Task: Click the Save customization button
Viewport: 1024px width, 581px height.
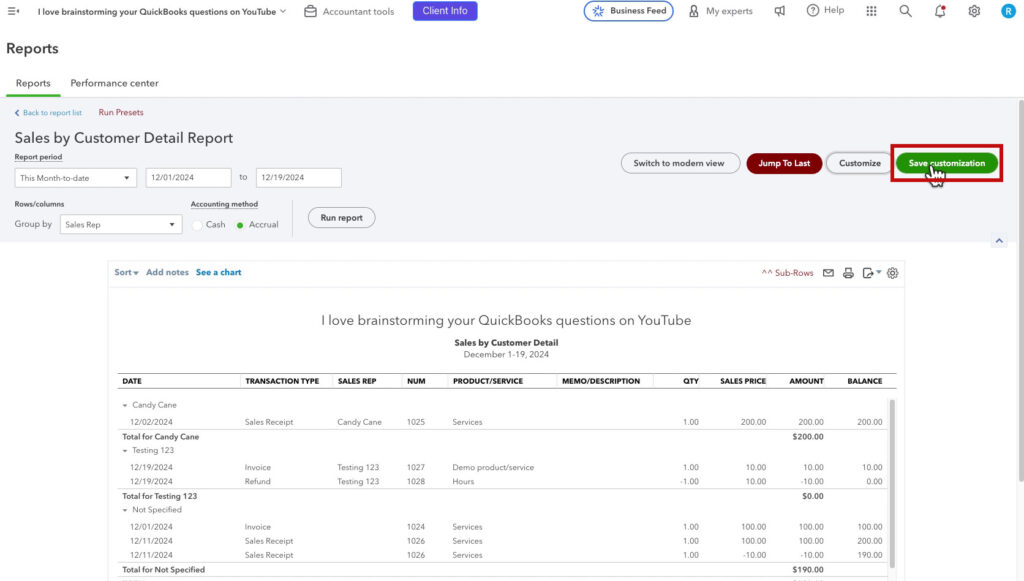Action: tap(945, 162)
